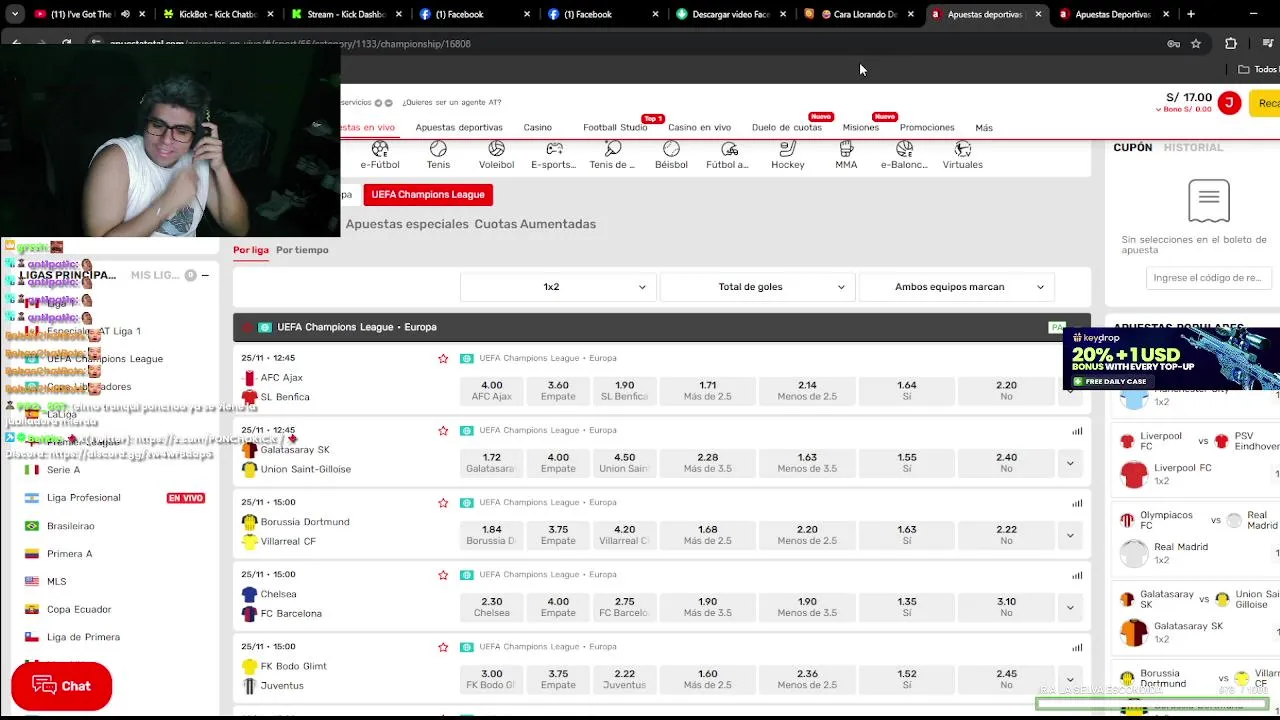Favorite the Galatasaray vs Union Saint-Gilloise match
This screenshot has height=720, width=1280.
(x=443, y=430)
